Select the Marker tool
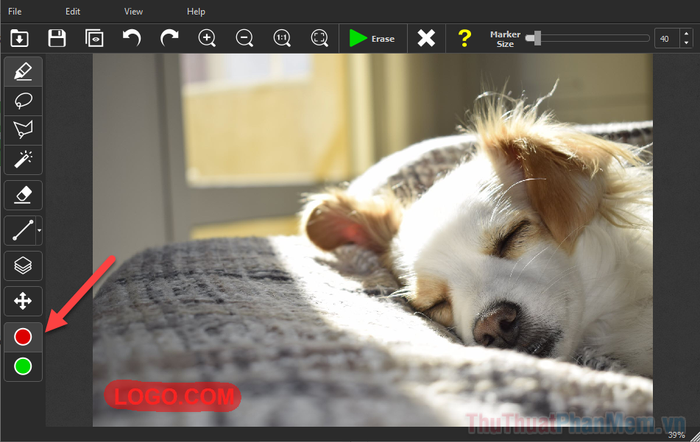This screenshot has width=700, height=442. point(23,71)
